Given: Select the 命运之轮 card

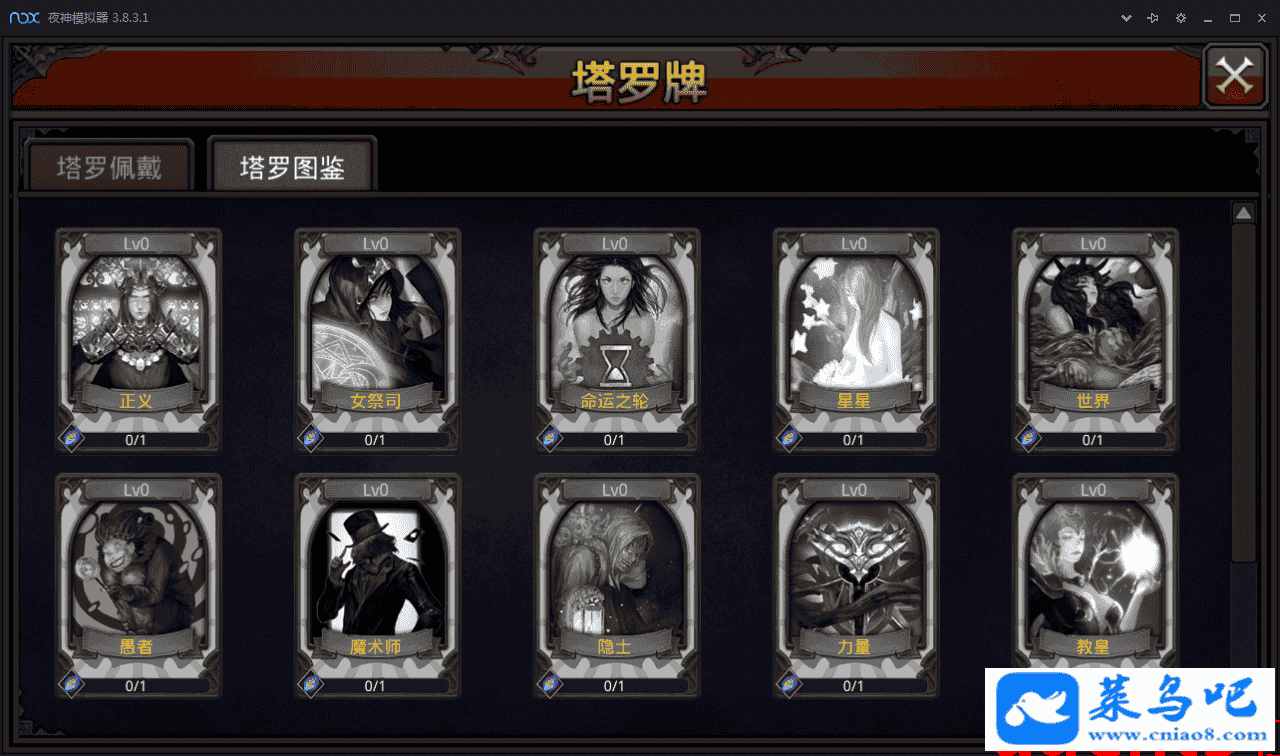Looking at the screenshot, I should point(616,331).
